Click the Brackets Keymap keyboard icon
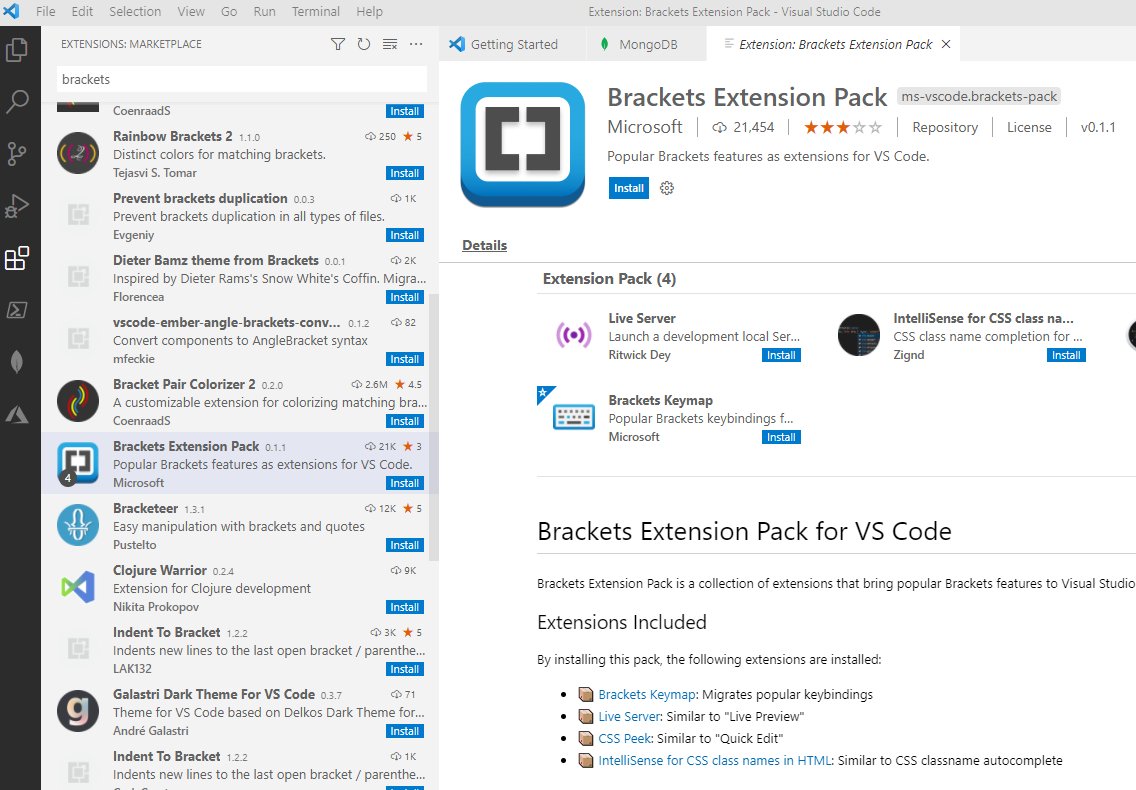The image size is (1136, 790). [573, 417]
